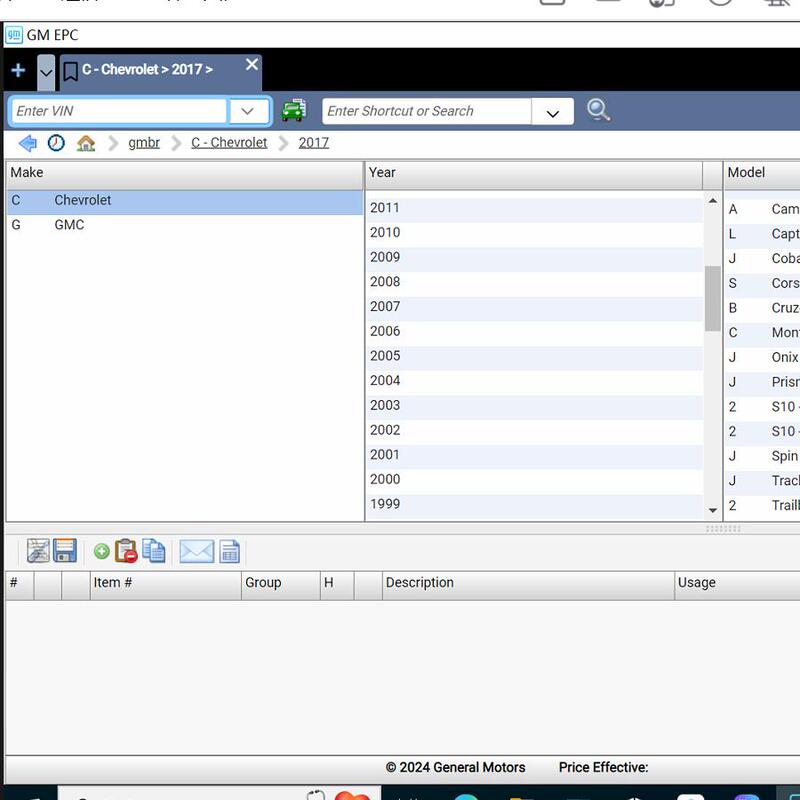Viewport: 800px width, 800px height.
Task: Go back using the blue arrow icon
Action: point(28,143)
